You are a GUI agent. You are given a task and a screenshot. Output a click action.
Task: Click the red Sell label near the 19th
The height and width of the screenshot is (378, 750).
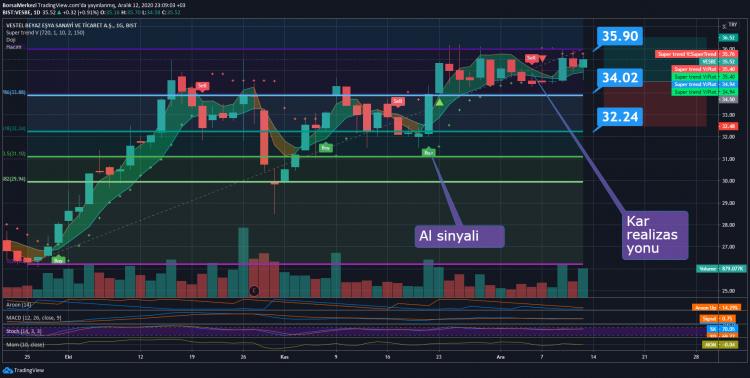tap(202, 86)
